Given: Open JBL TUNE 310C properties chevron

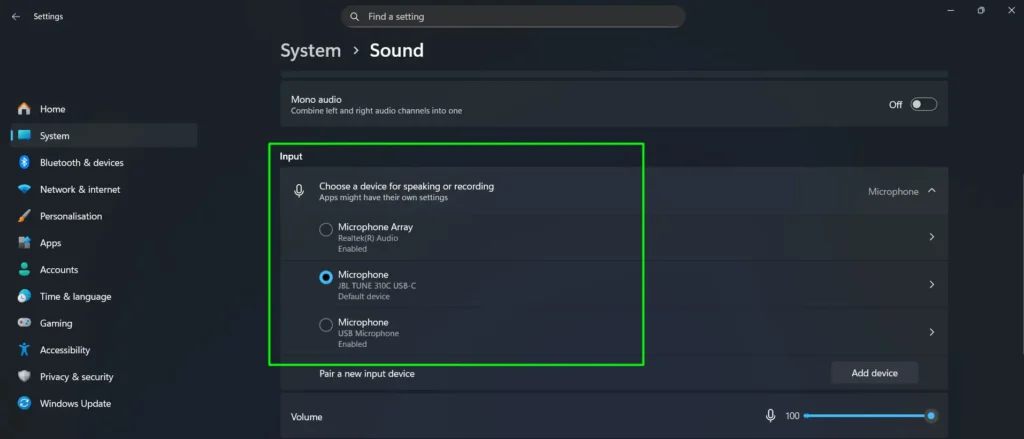Looking at the screenshot, I should point(932,285).
